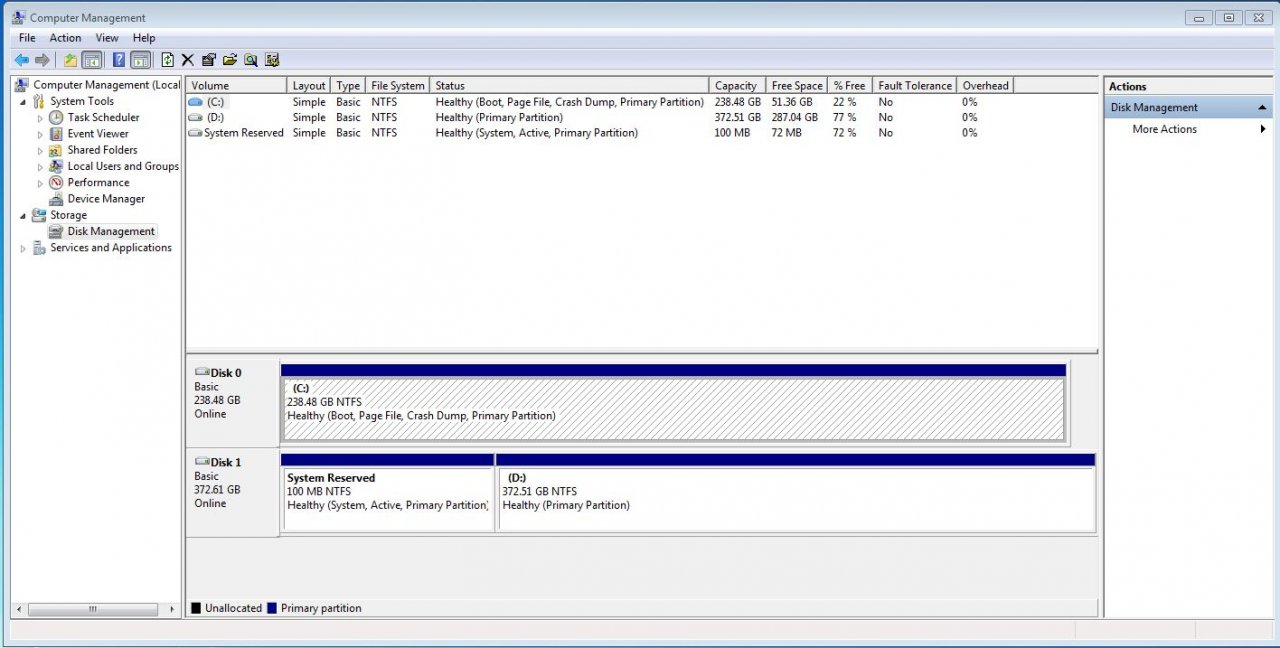
Task: Collapse the System Tools node
Action: 23,102
